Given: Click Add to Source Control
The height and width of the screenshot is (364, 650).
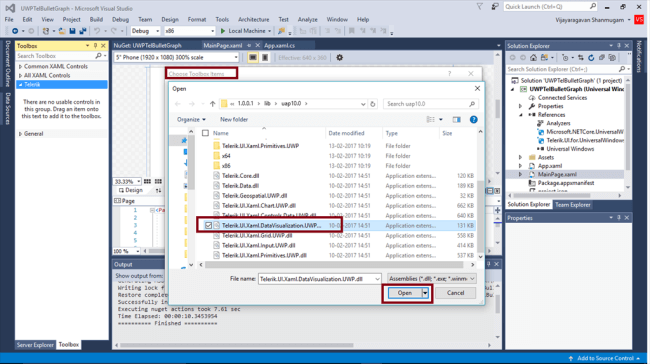Looking at the screenshot, I should pyautogui.click(x=605, y=358).
